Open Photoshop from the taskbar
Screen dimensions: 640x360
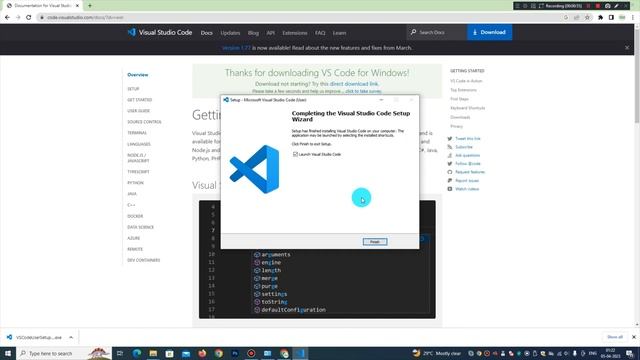pyautogui.click(x=235, y=353)
